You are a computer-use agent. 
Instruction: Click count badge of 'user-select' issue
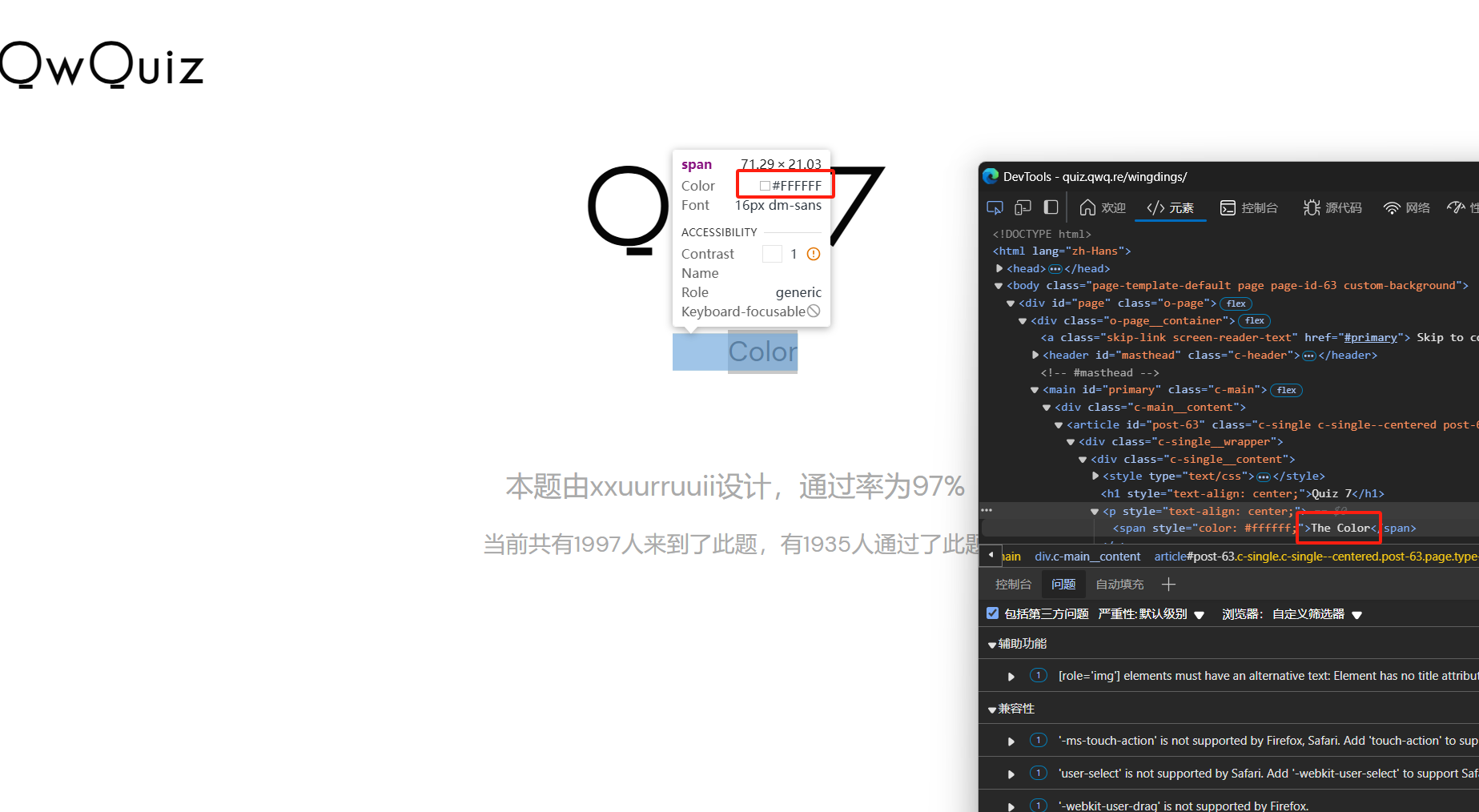(x=1038, y=773)
